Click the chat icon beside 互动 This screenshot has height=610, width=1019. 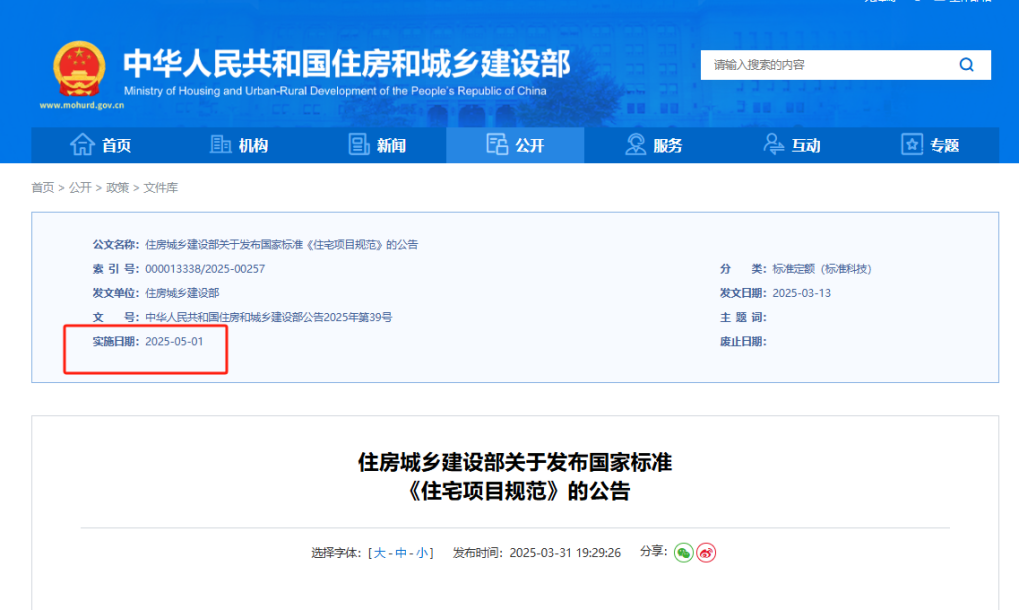pos(774,145)
